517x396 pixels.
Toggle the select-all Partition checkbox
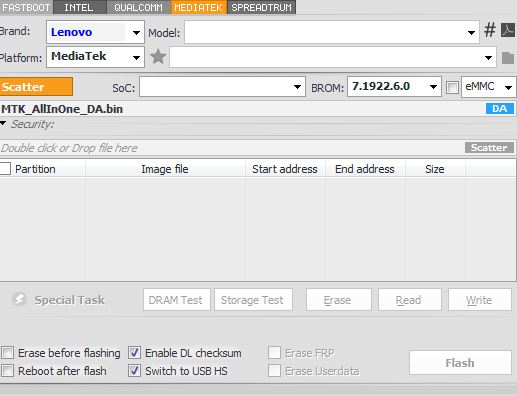[x=5, y=169]
